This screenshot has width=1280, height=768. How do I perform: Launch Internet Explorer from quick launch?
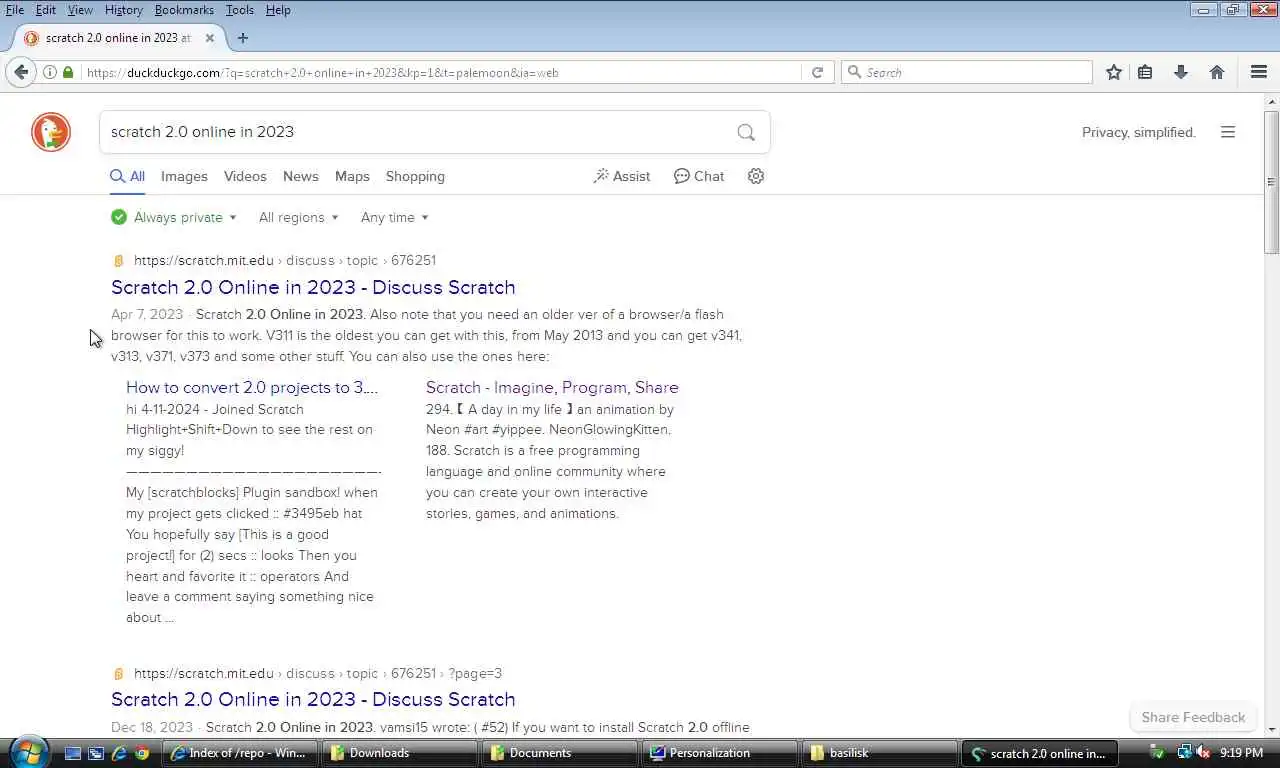point(119,753)
